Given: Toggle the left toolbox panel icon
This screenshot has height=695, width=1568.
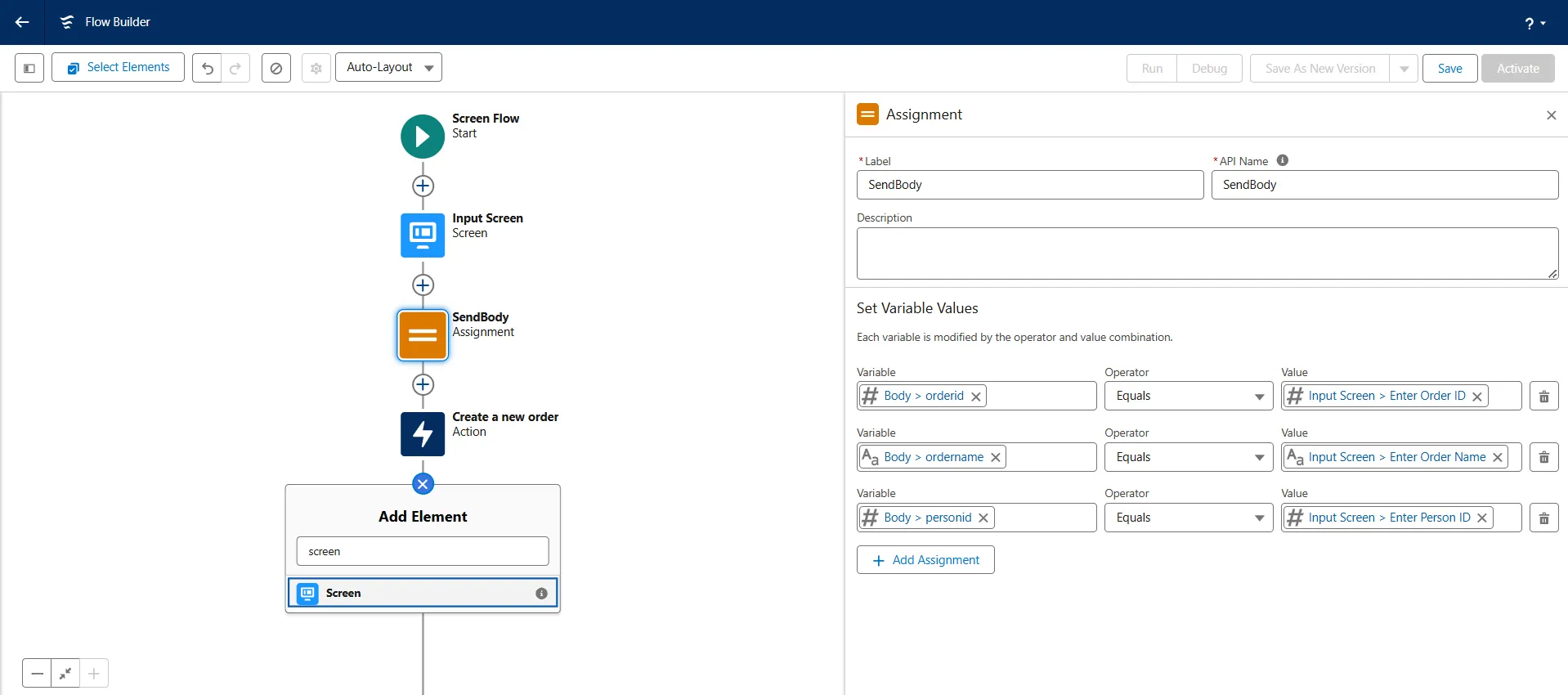Looking at the screenshot, I should [29, 69].
